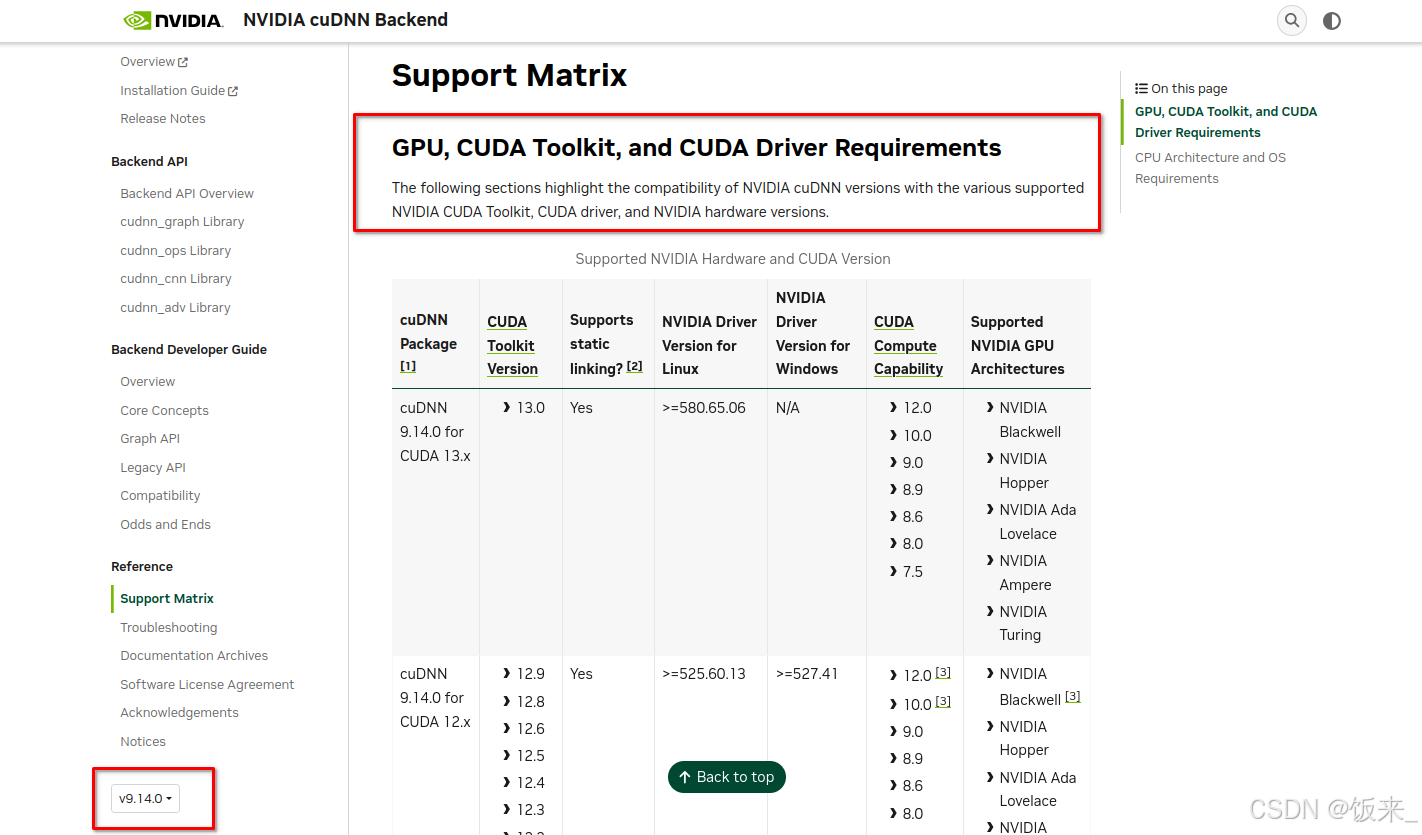Open cudnn_adv Library page
The image size is (1422, 835).
[175, 307]
